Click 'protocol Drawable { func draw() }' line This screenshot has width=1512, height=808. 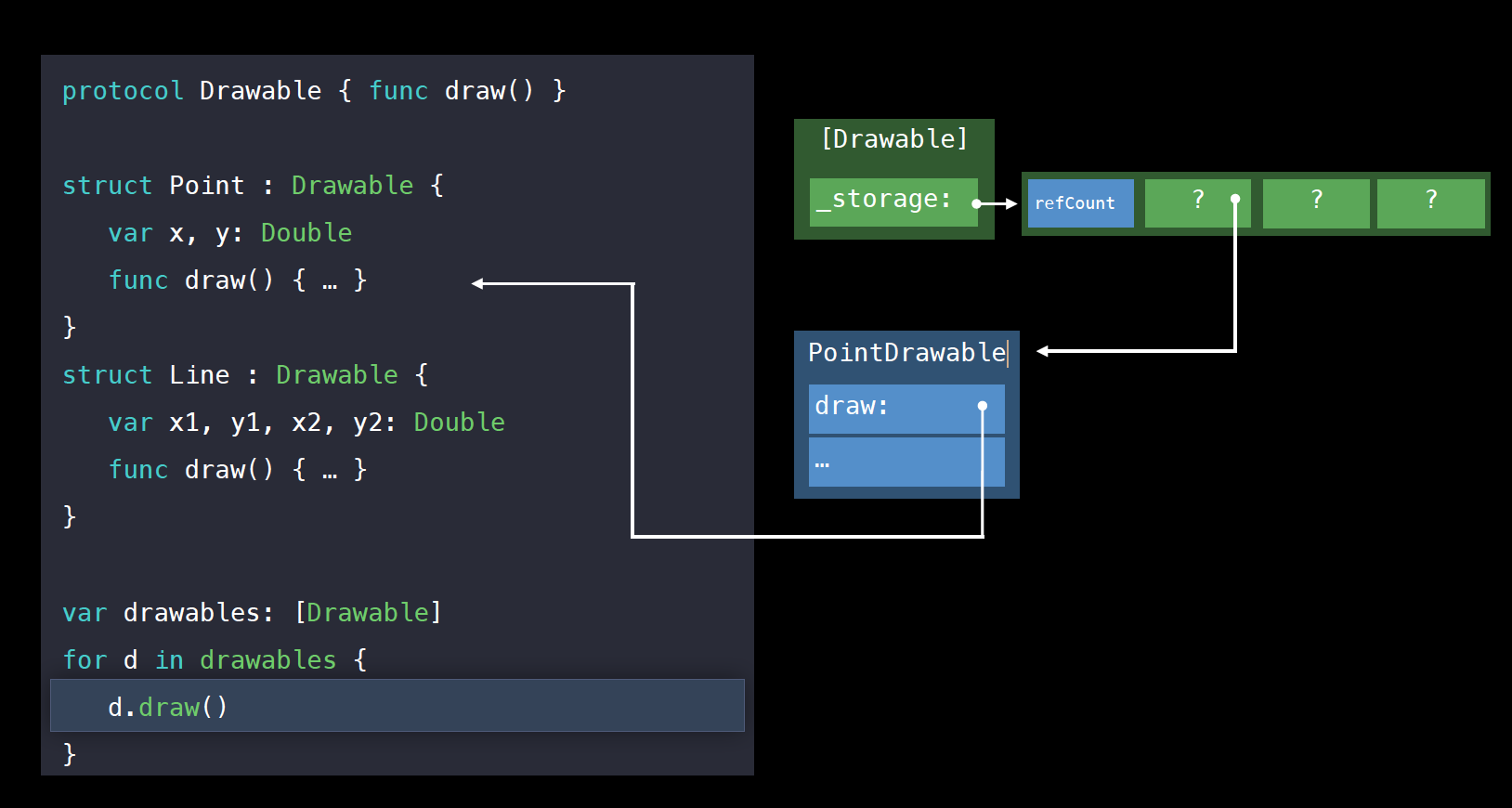(x=314, y=91)
